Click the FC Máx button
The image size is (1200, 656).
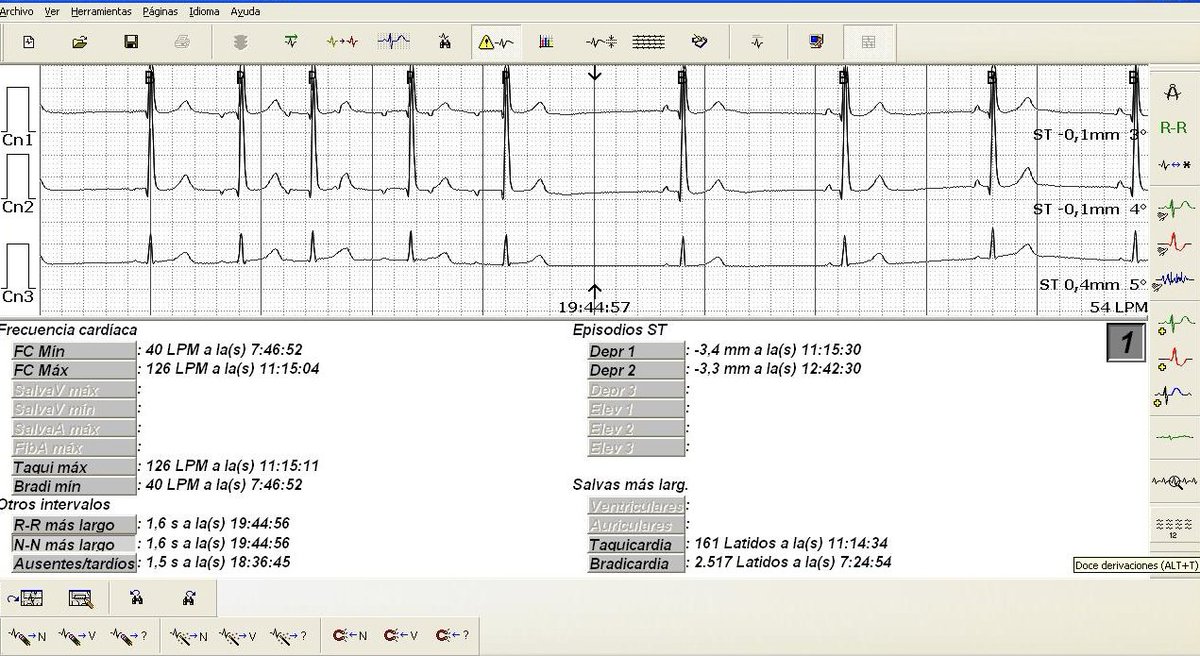tap(72, 370)
